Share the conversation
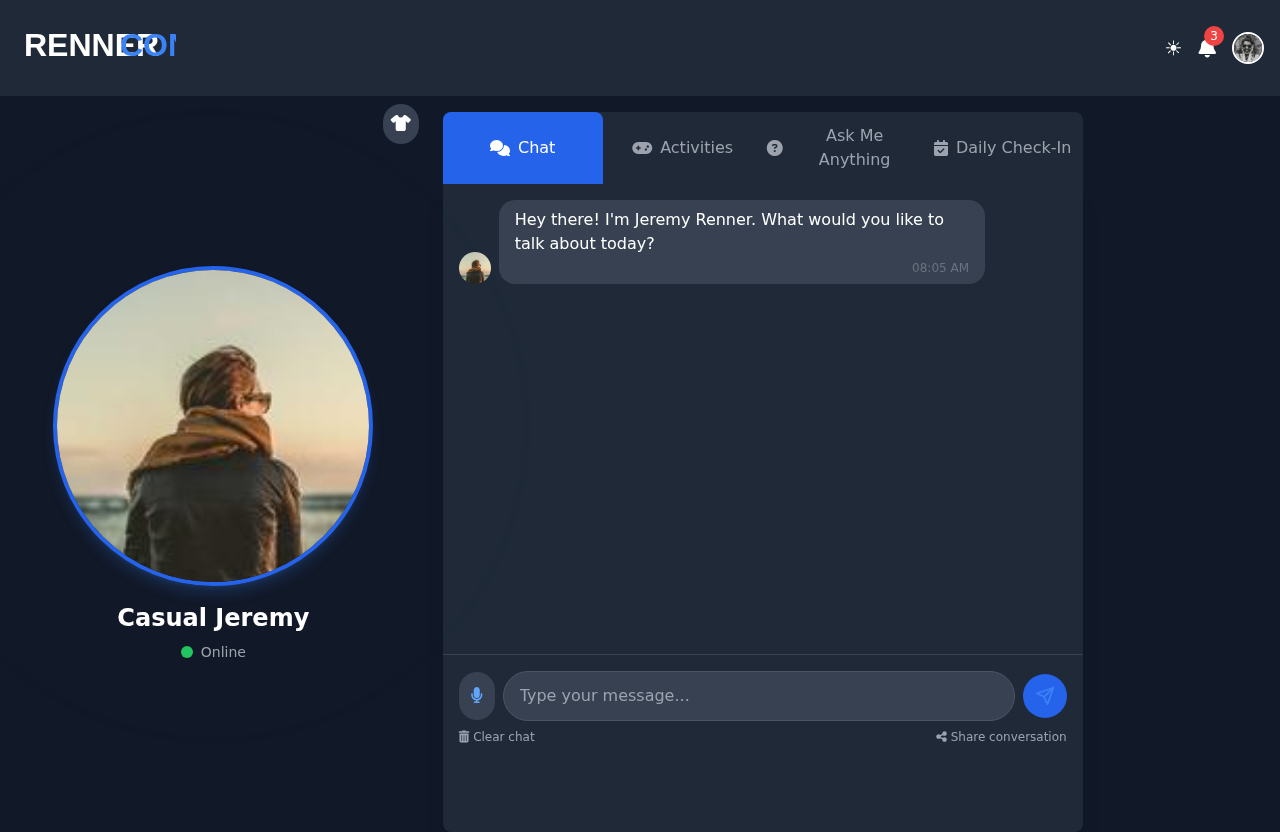This screenshot has height=832, width=1280. [1000, 737]
